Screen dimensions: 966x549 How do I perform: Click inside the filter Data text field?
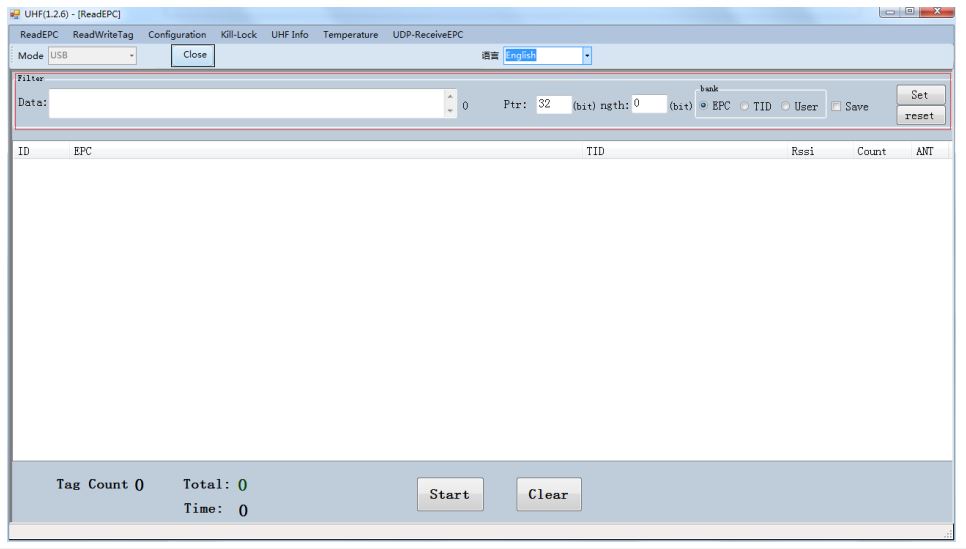click(245, 103)
